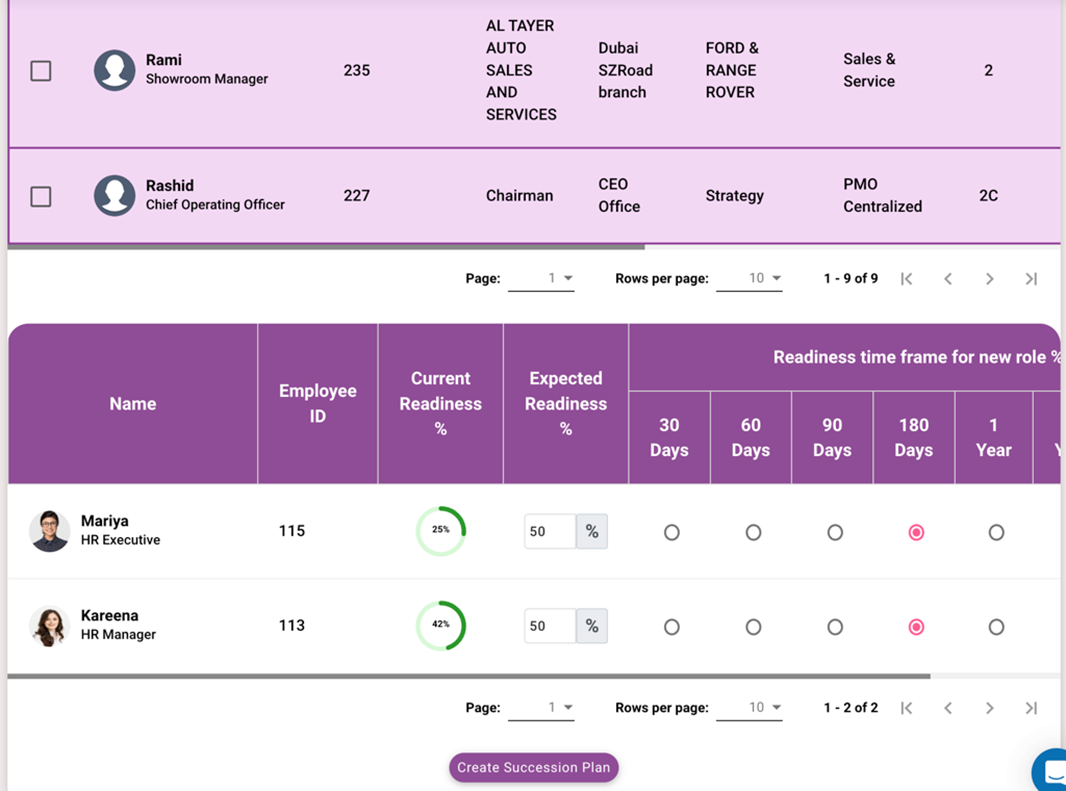Image resolution: width=1066 pixels, height=791 pixels.
Task: Open the chat widget icon
Action: click(1052, 772)
